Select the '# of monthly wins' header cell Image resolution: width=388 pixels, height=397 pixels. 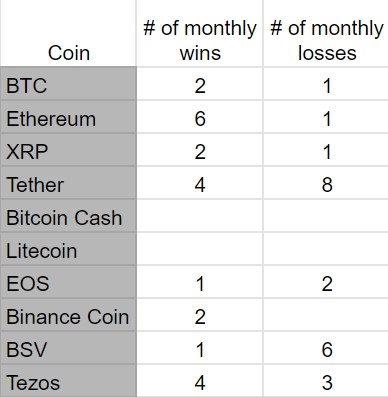tap(200, 33)
